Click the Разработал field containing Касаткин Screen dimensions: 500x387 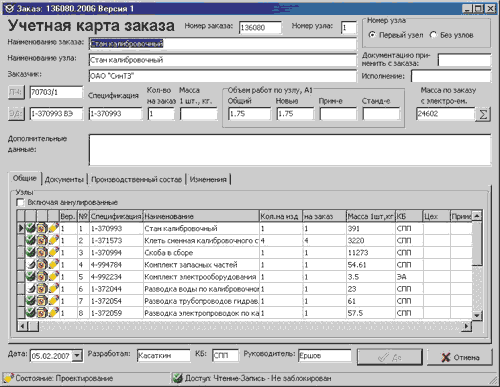click(x=164, y=356)
